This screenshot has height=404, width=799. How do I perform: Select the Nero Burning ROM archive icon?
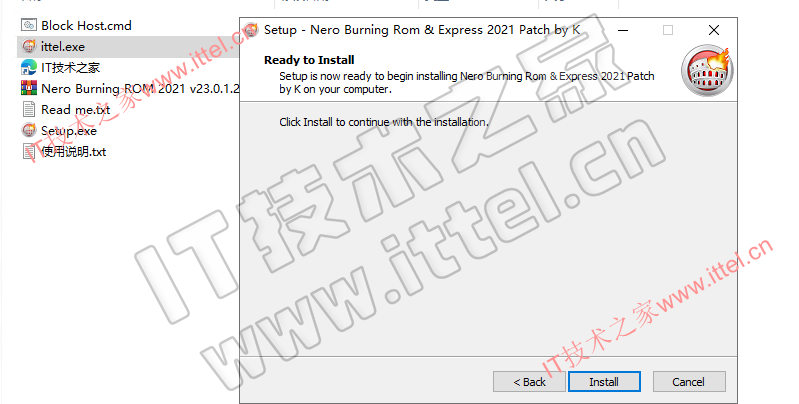pyautogui.click(x=29, y=88)
